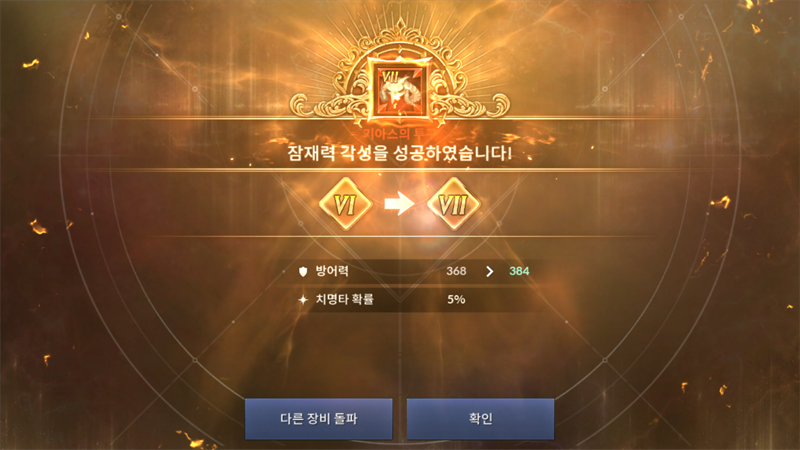Click the orange item name under the icon
The width and height of the screenshot is (800, 450).
(399, 134)
